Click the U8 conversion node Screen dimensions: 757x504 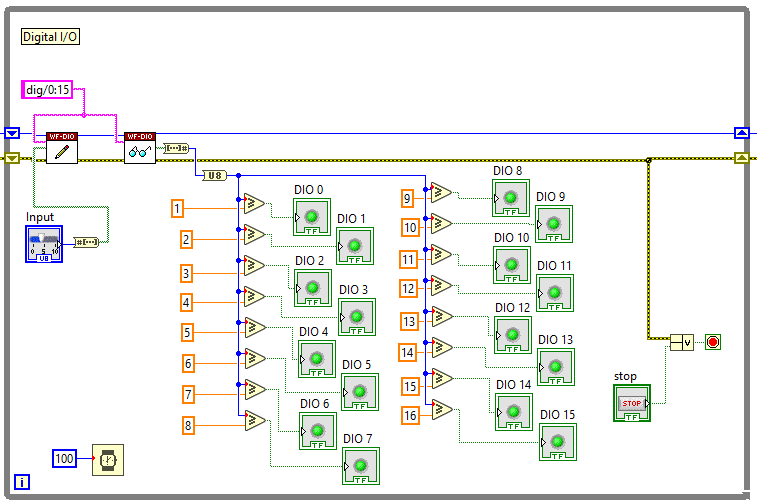tap(214, 175)
